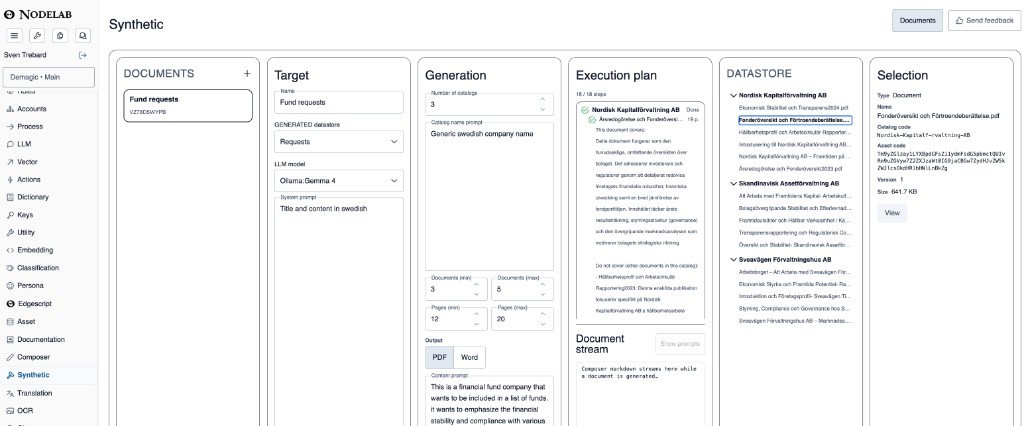Select Word as output format
Viewport: 1024px width, 426px height.
470,357
